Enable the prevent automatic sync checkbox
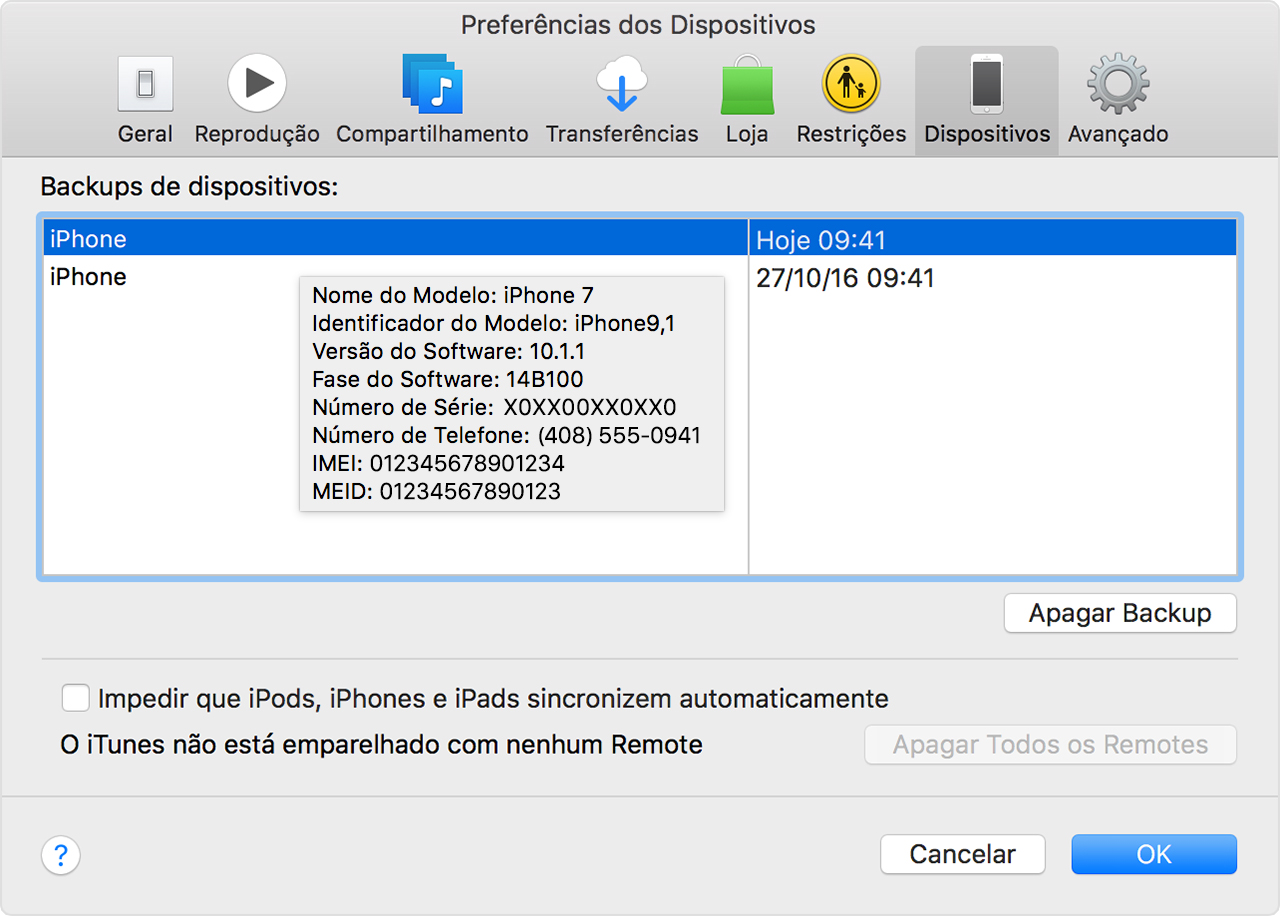 75,698
